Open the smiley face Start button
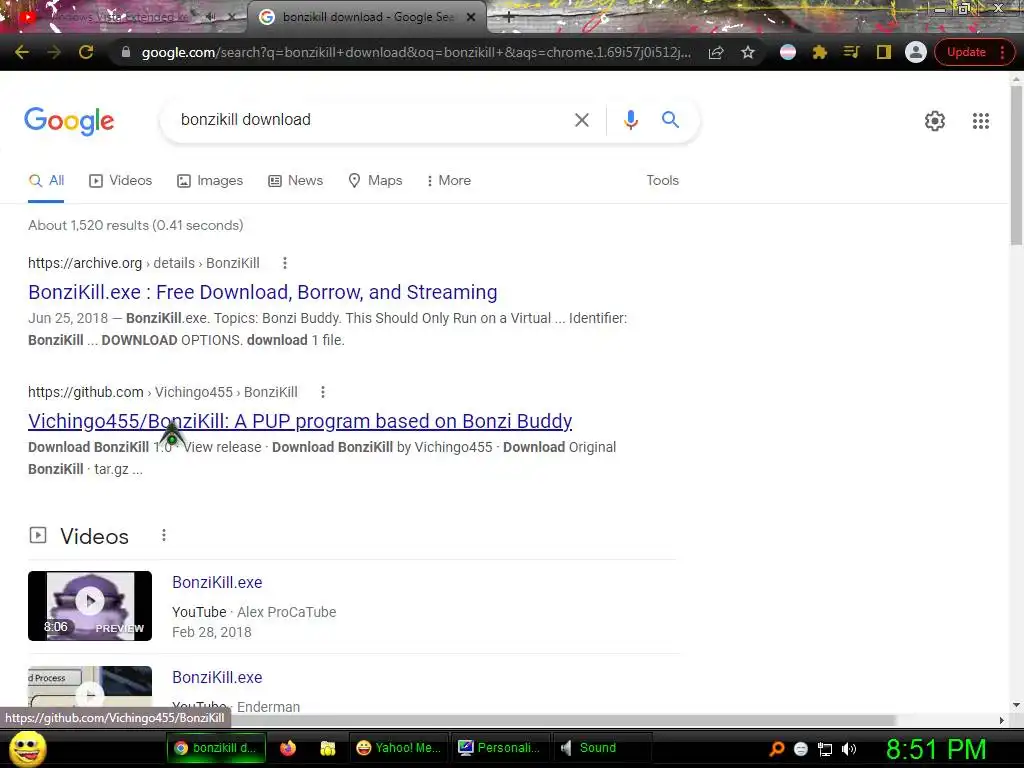 pos(27,748)
